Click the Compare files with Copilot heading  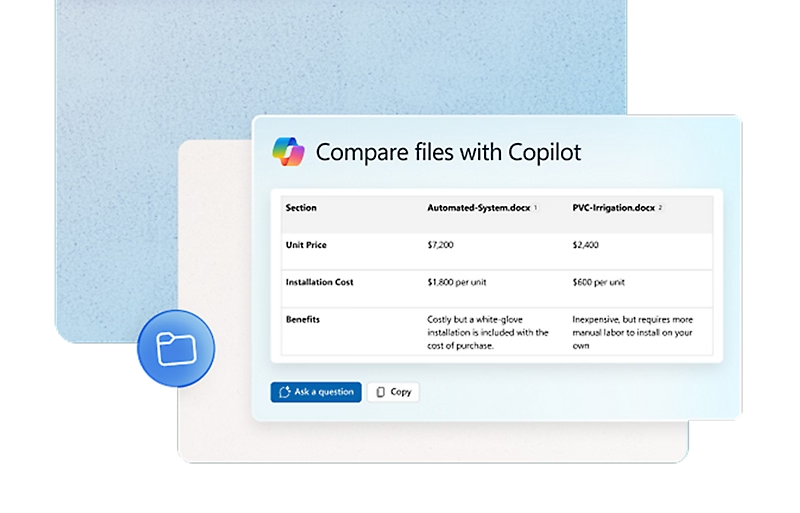coord(448,152)
